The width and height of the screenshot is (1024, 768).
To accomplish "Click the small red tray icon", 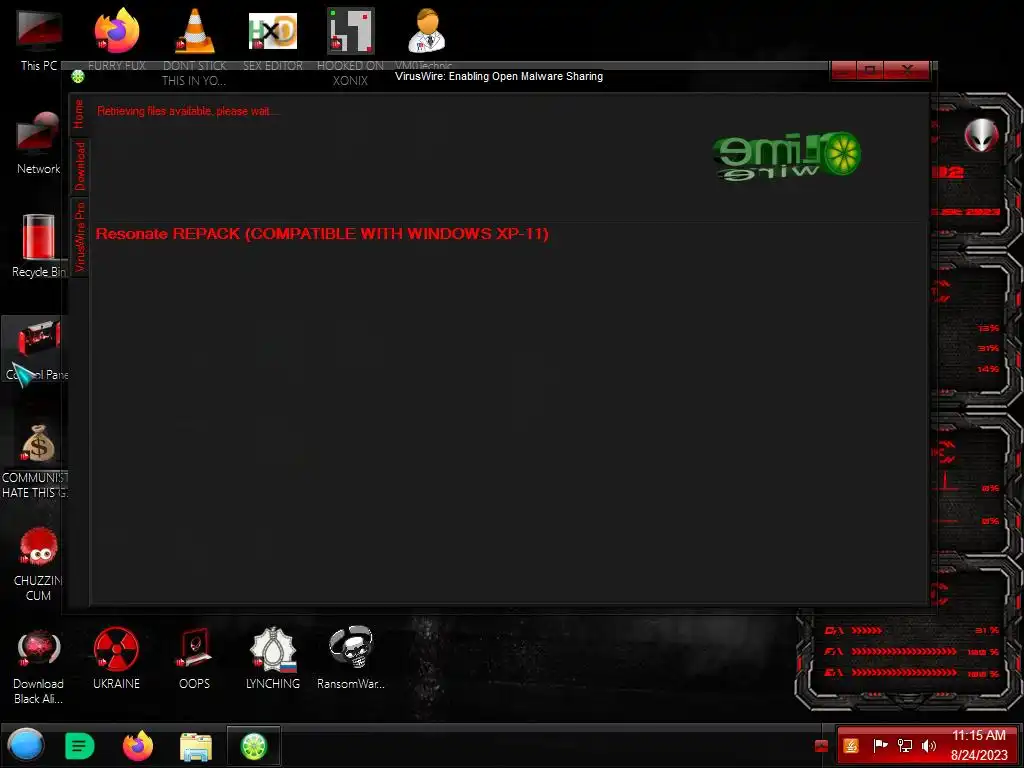I will (x=822, y=746).
